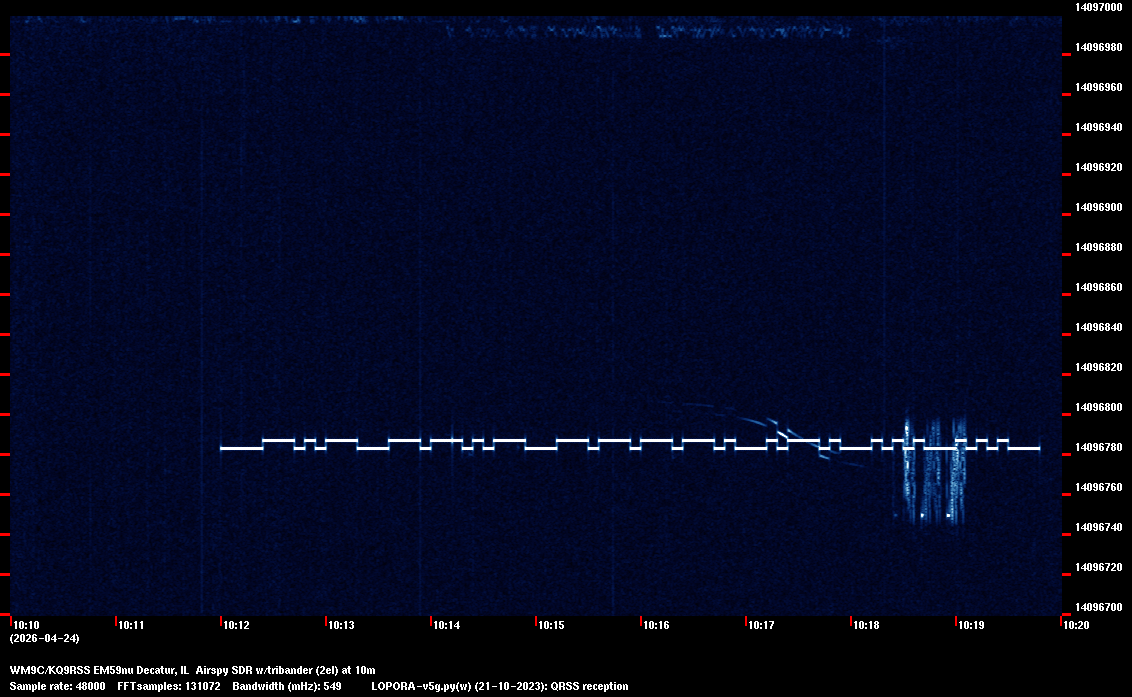Click the 10:20 time axis label
1132x697 pixels.
pyautogui.click(x=1076, y=626)
